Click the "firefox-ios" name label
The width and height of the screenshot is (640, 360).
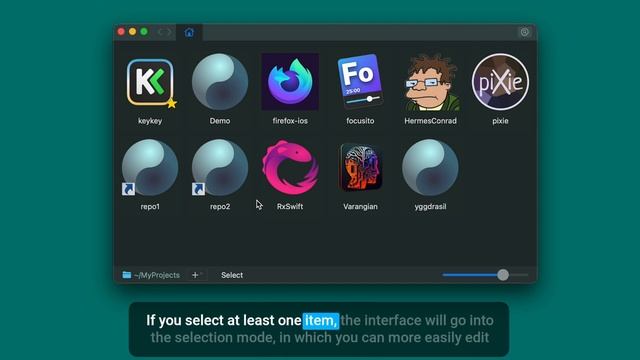point(290,121)
